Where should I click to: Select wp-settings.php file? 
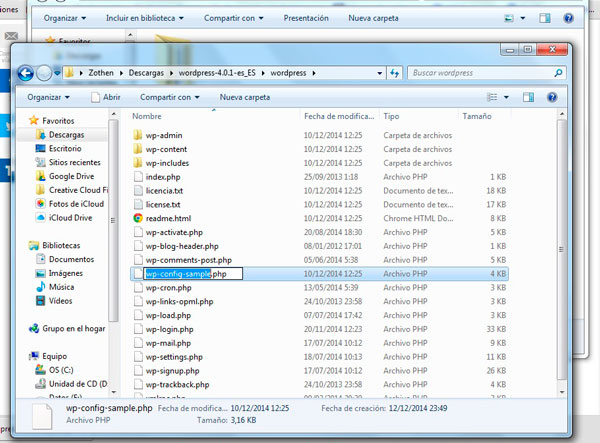click(x=174, y=357)
